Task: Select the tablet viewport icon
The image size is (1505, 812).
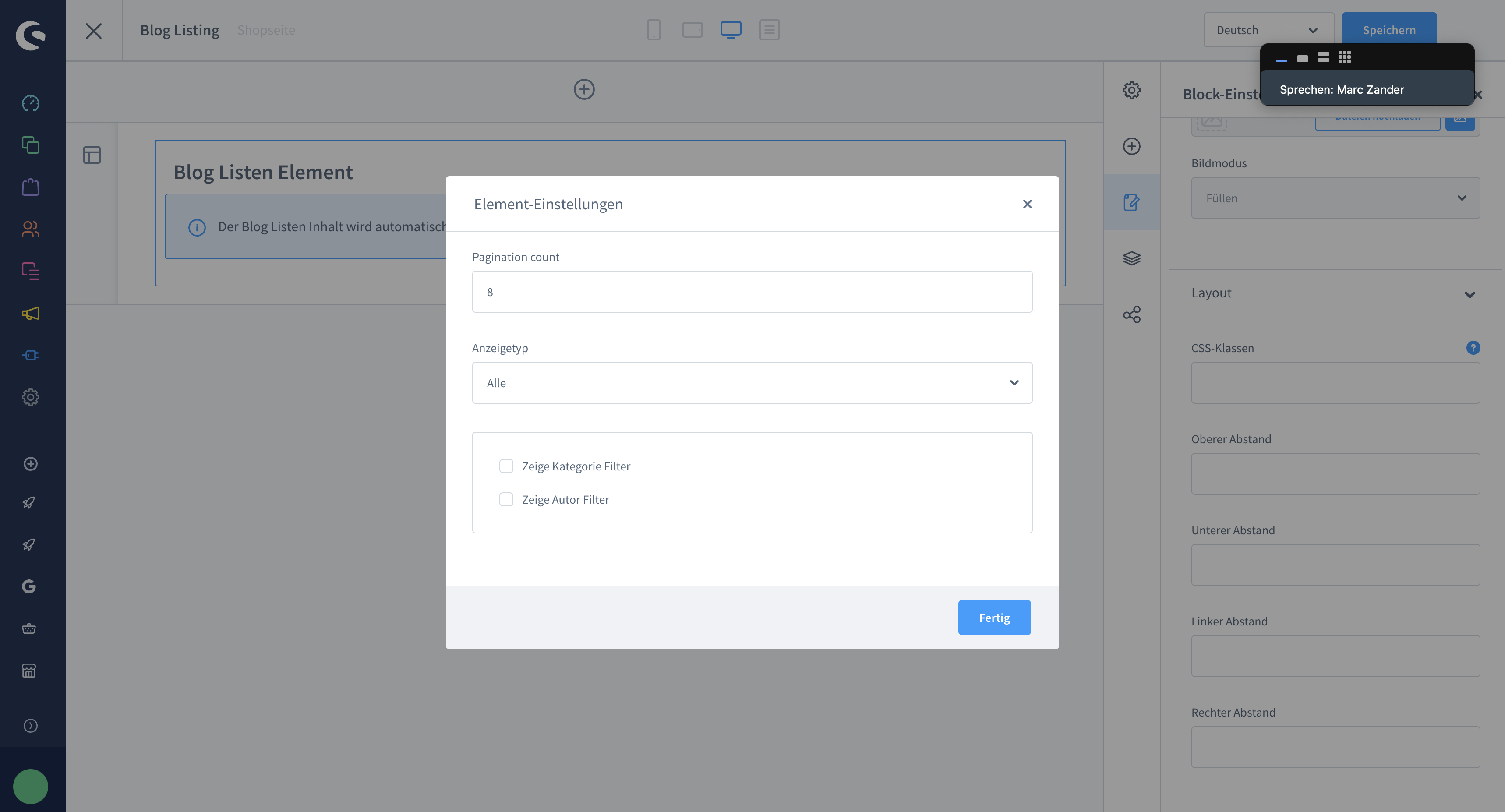Action: coord(692,30)
